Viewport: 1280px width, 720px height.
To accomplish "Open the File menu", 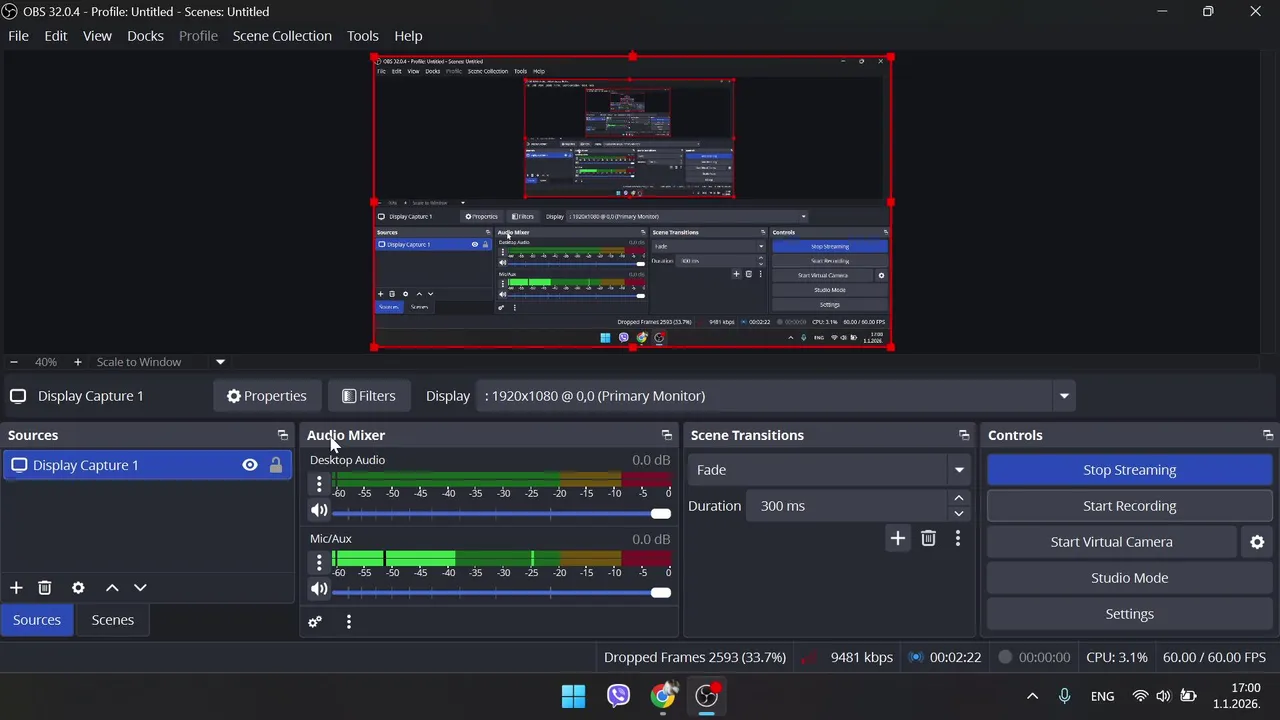I will point(18,36).
